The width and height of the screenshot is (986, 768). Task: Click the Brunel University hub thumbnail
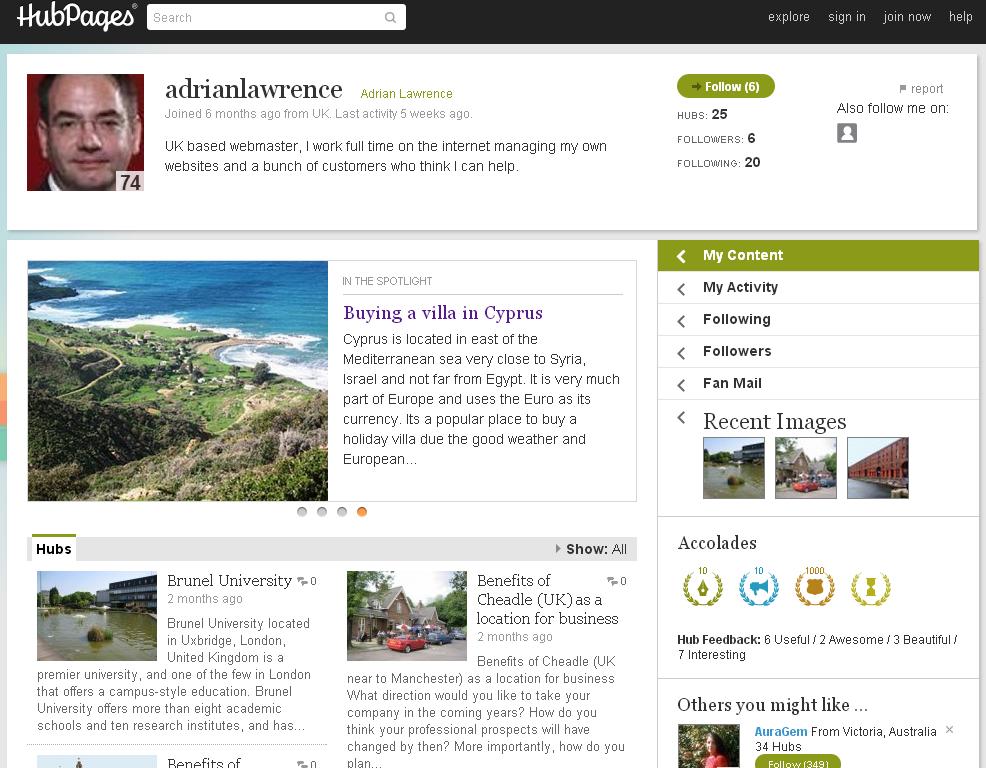(97, 616)
